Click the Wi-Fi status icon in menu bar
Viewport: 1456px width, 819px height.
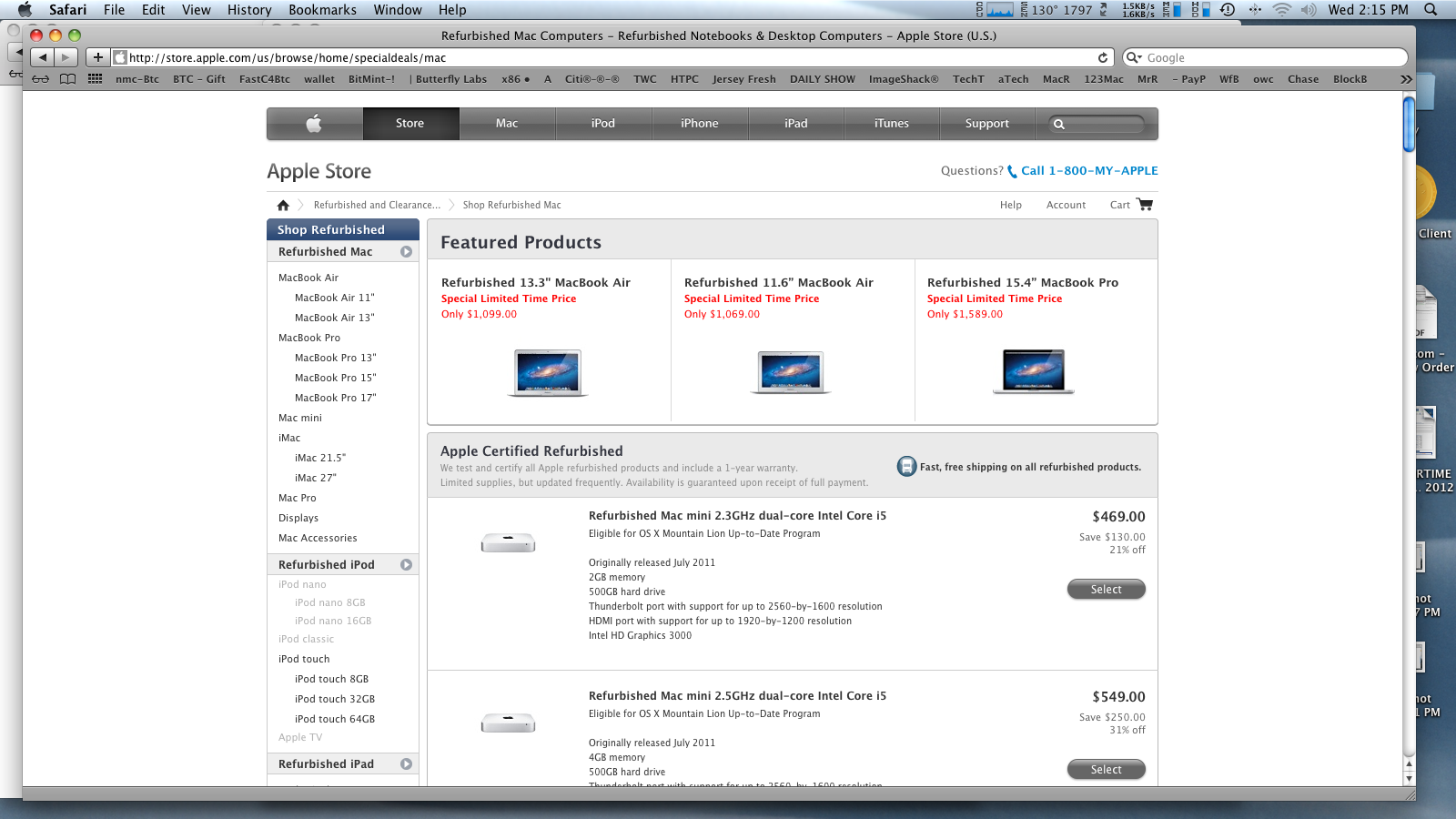point(1281,10)
